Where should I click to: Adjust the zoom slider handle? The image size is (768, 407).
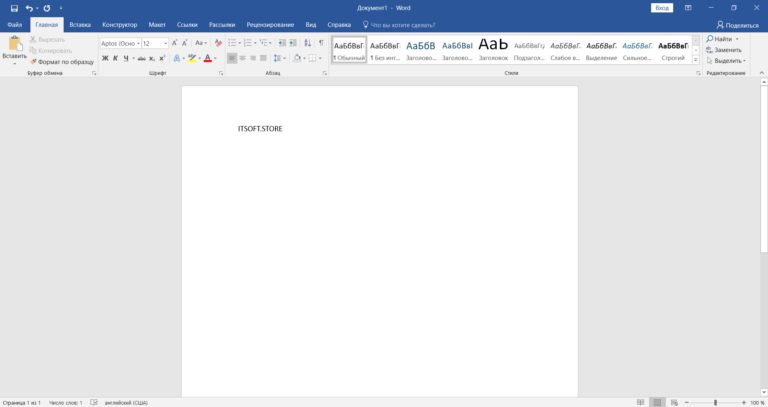(x=715, y=403)
